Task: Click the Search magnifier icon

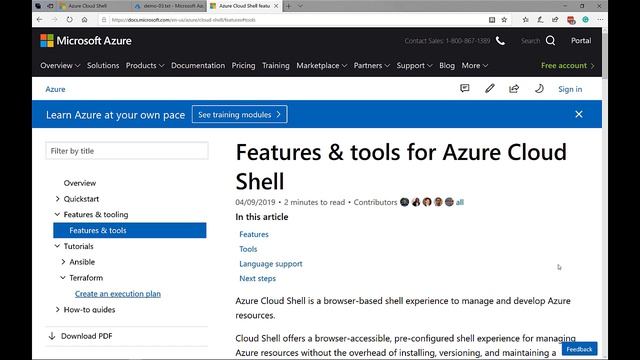Action: coord(550,40)
